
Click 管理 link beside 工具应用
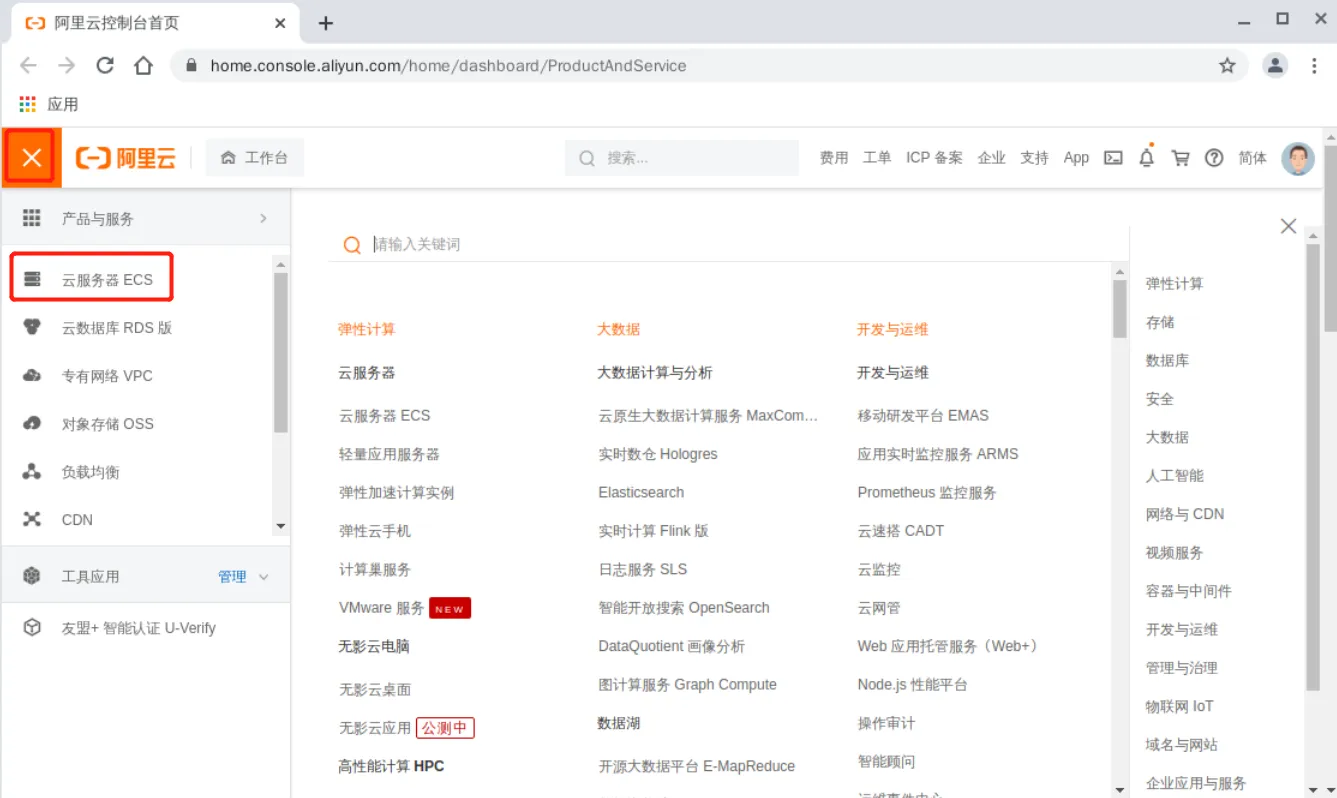[x=232, y=576]
